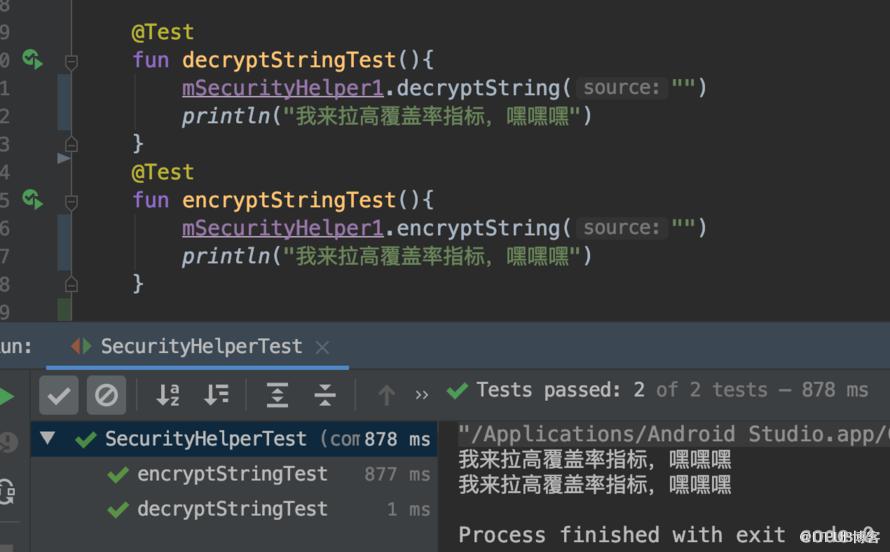890x552 pixels.
Task: Select encryptStringTest result in tree
Action: 234,474
